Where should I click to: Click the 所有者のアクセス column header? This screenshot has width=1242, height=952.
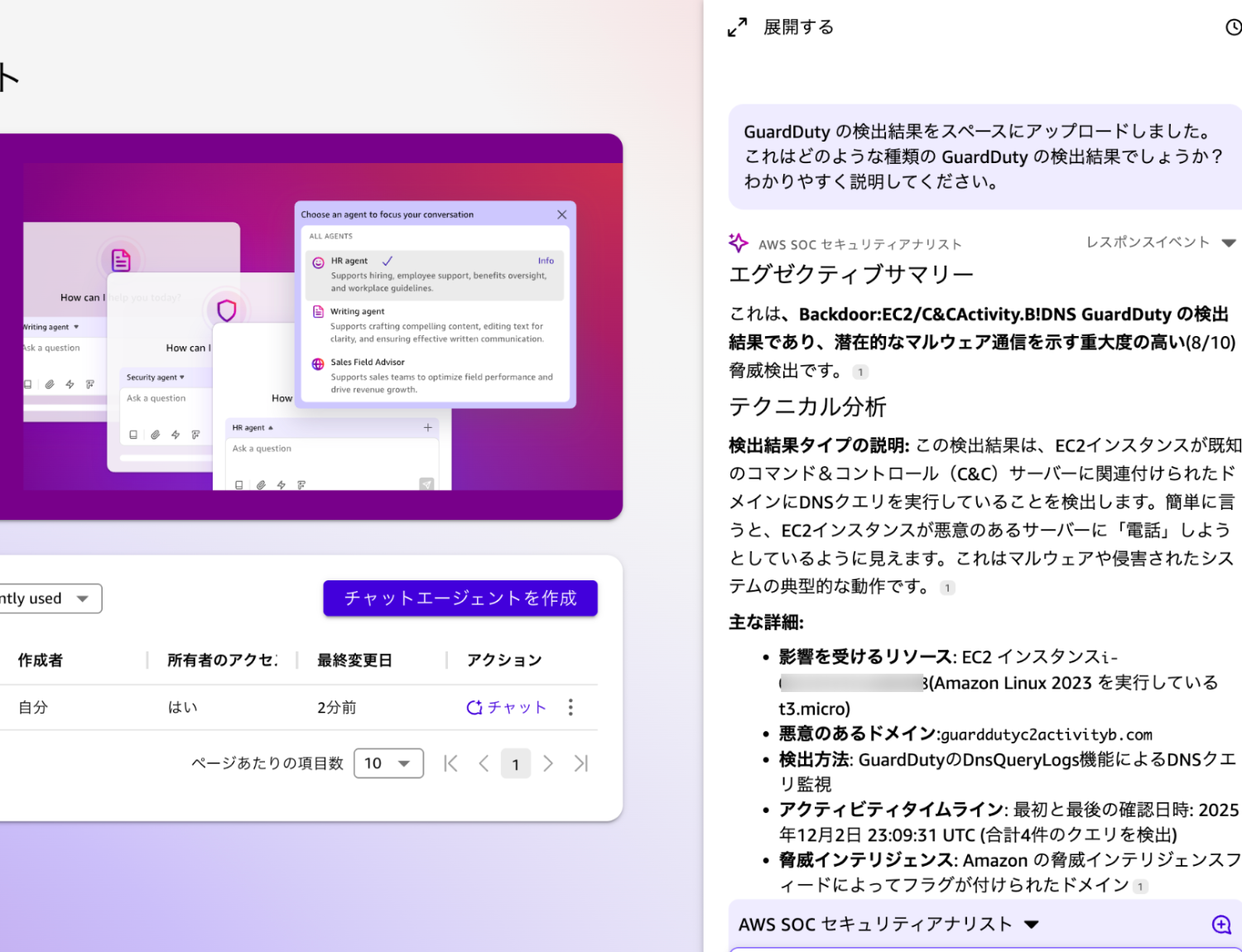[x=222, y=660]
